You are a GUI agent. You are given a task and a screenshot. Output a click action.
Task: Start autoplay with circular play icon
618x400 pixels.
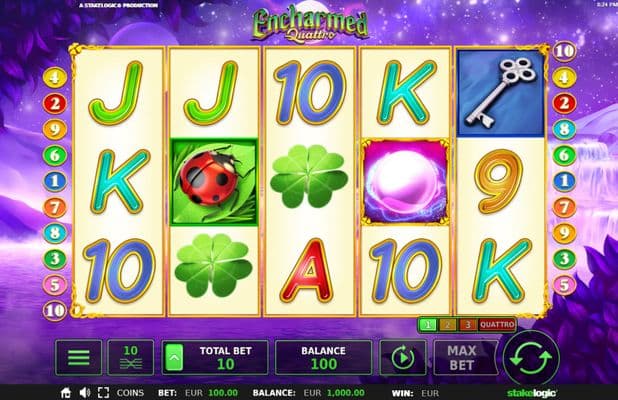(x=403, y=357)
